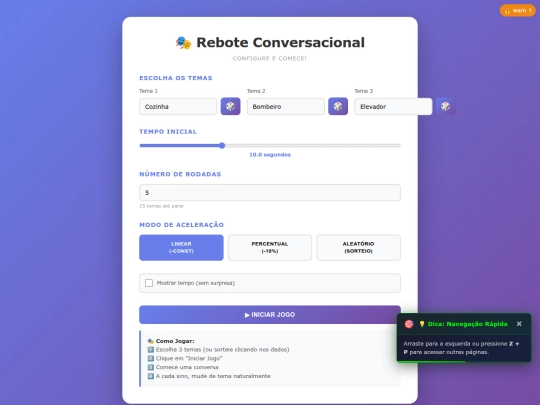Click the Tema 3 field containing Elevador
This screenshot has height=405, width=540.
pyautogui.click(x=393, y=106)
